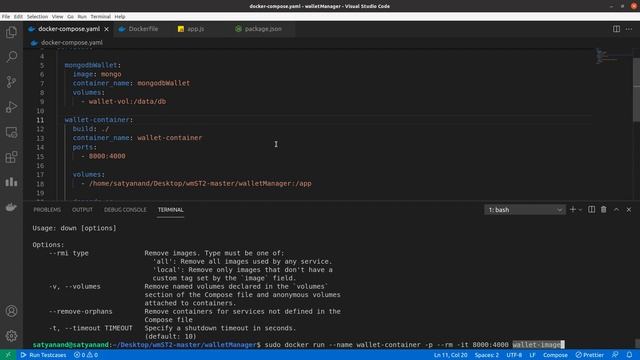Split the editor to the right

[x=616, y=29]
